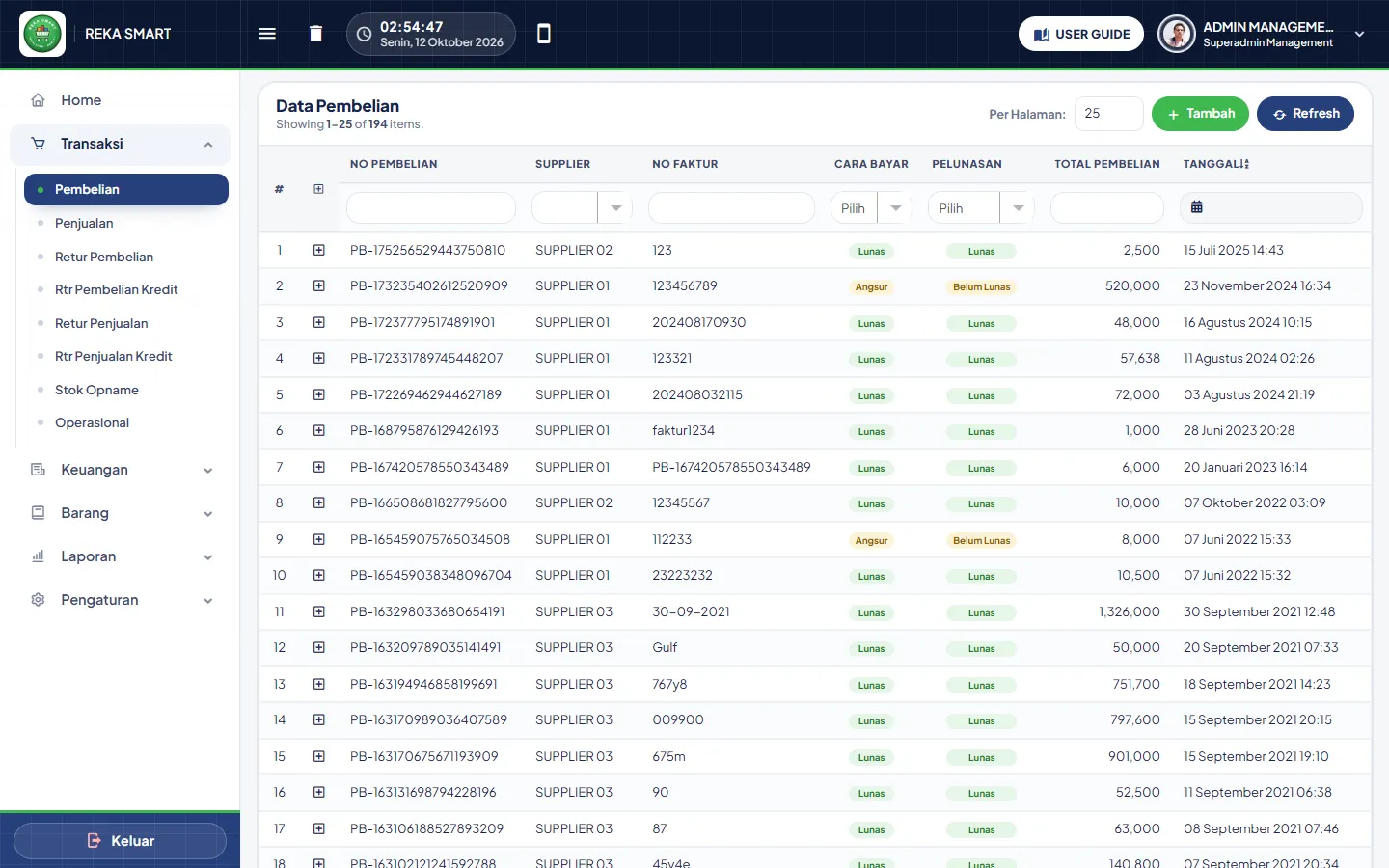
Task: Click the Tambah button
Action: pos(1200,114)
